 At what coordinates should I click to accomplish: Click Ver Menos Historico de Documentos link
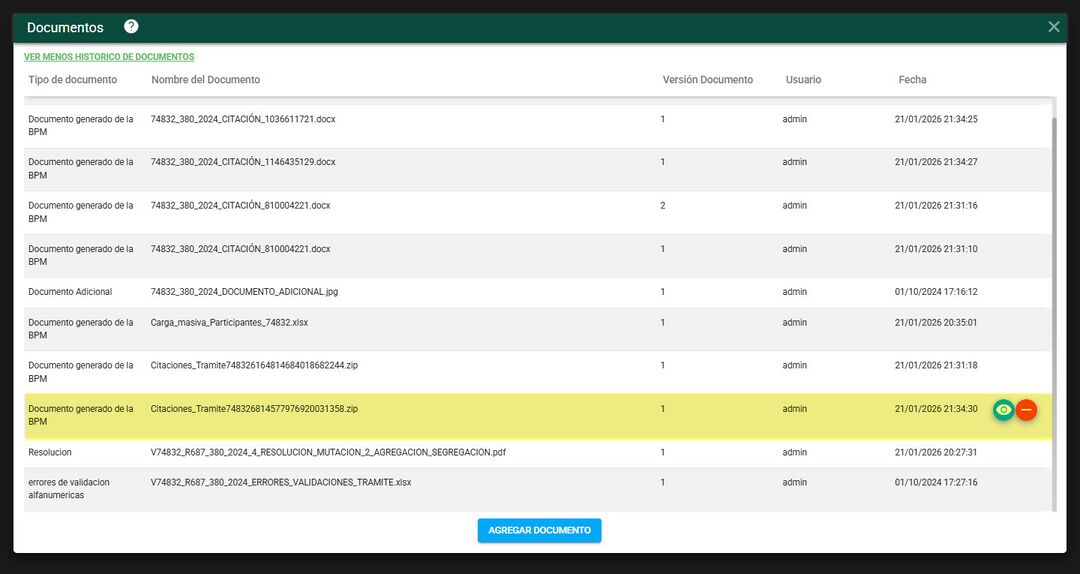click(109, 57)
